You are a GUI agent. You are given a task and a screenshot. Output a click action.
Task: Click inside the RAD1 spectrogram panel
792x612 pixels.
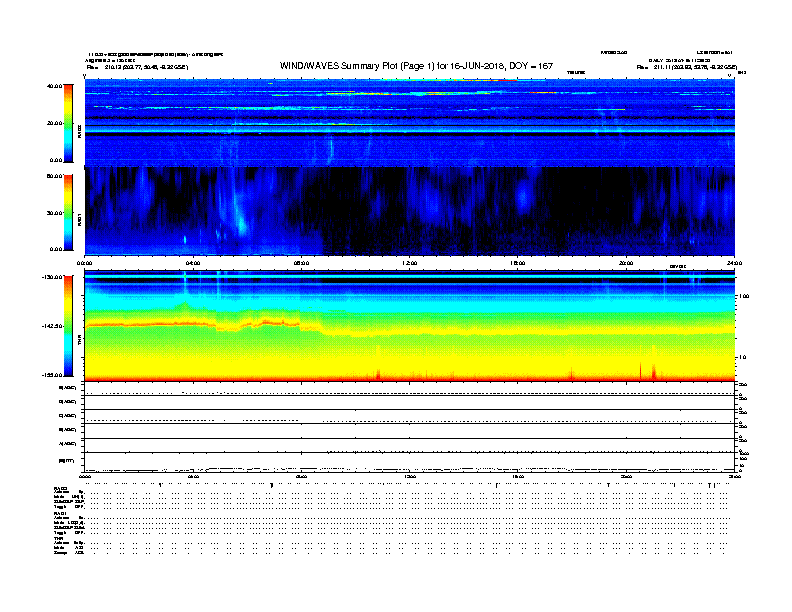pos(409,211)
